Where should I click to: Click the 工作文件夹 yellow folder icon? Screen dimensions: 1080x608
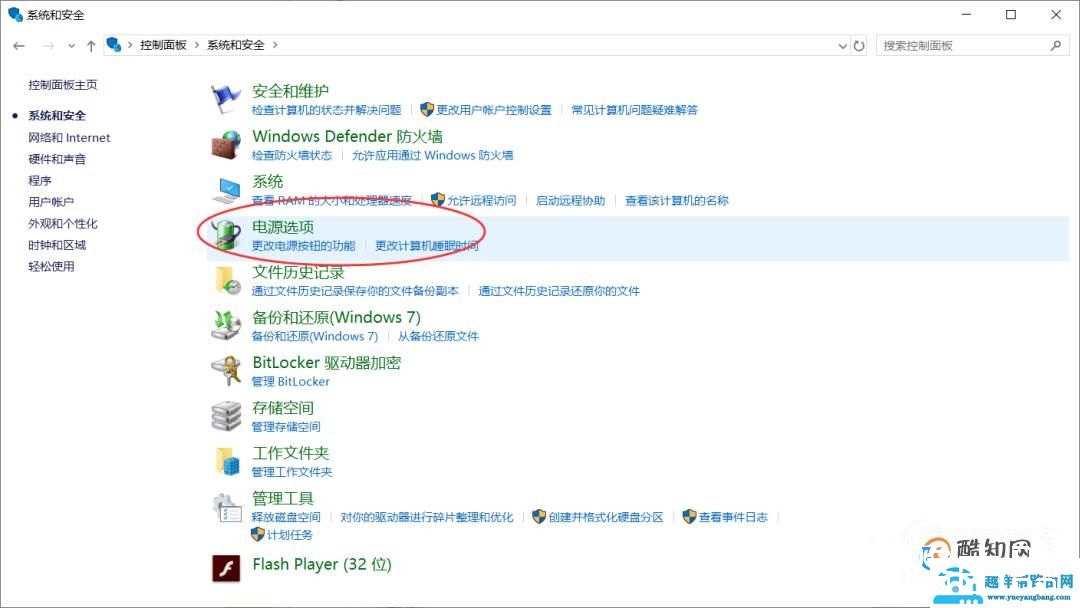tap(226, 459)
